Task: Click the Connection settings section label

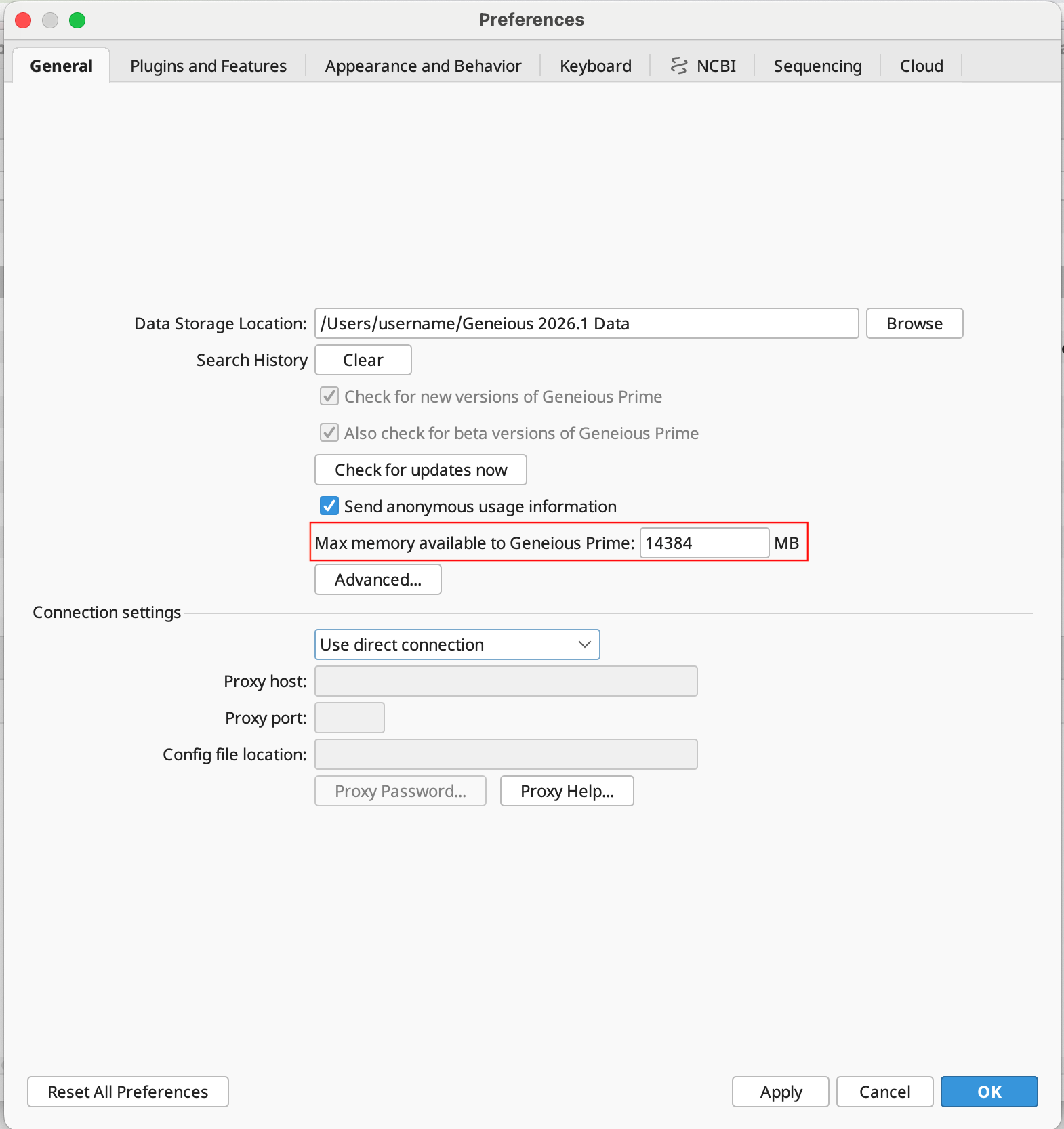Action: (x=107, y=612)
